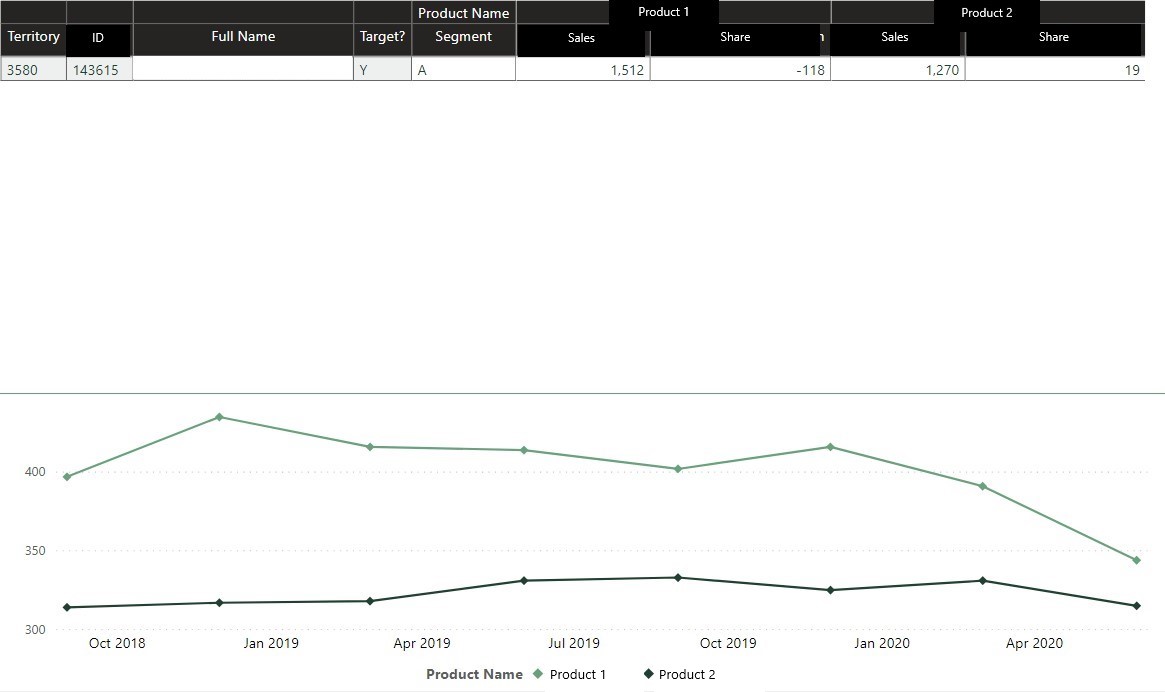Image resolution: width=1165 pixels, height=692 pixels.
Task: Click the Apr 2020 axis label
Action: point(1033,643)
